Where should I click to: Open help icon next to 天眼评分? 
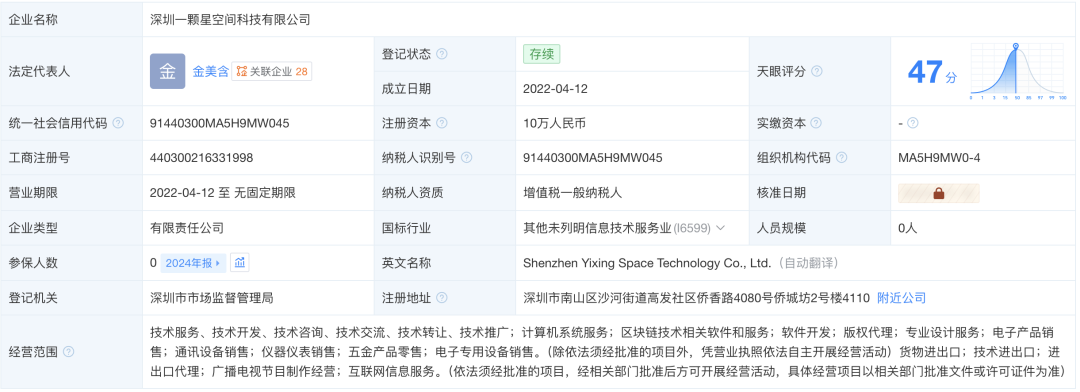[x=817, y=71]
